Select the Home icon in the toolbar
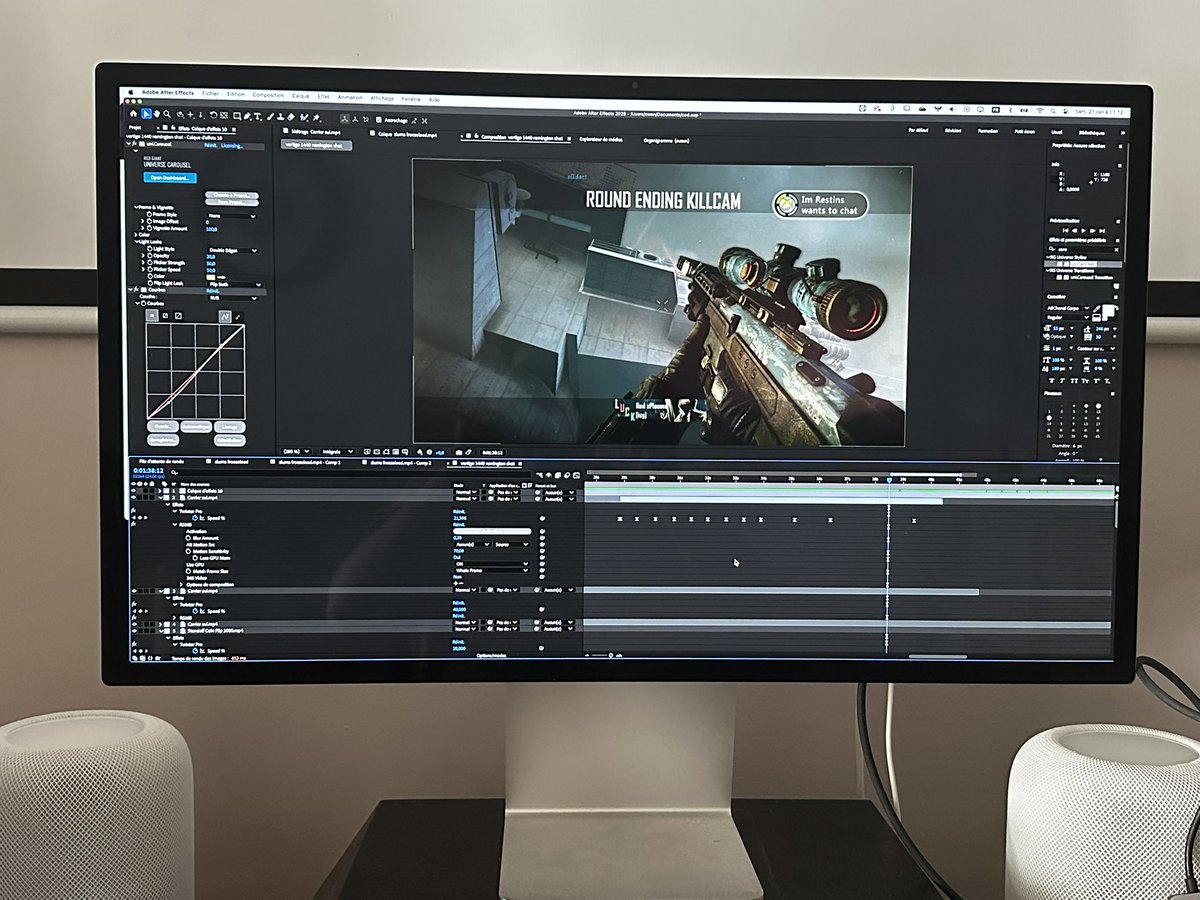The height and width of the screenshot is (900, 1200). tap(133, 114)
